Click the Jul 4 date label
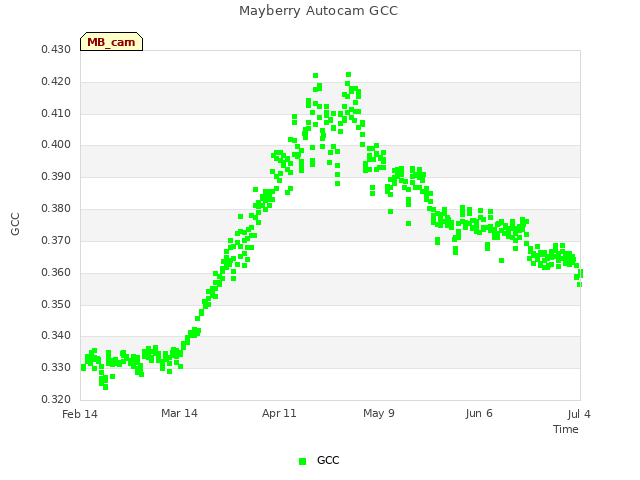This screenshot has width=640, height=480. 579,414
